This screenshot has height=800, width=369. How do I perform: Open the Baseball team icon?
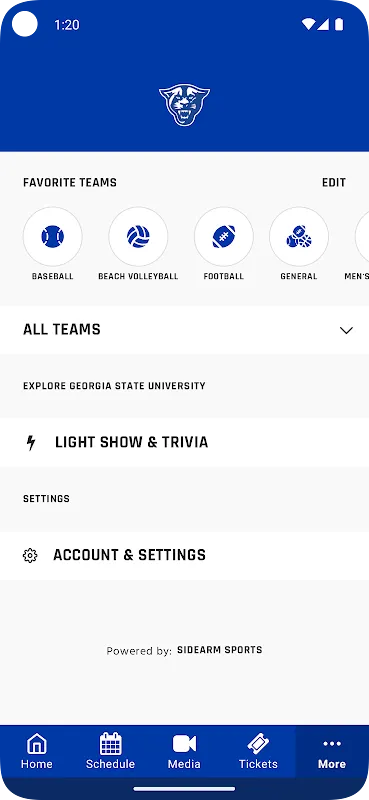53,237
